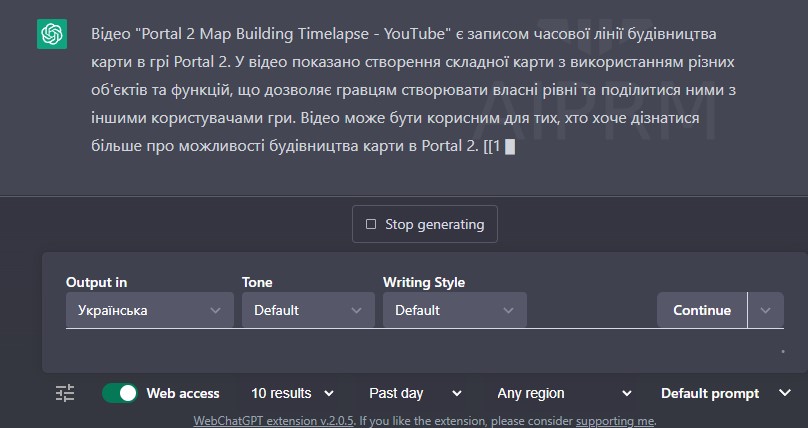
Task: Open the WebChatGPT options sliders icon
Action: click(x=65, y=393)
